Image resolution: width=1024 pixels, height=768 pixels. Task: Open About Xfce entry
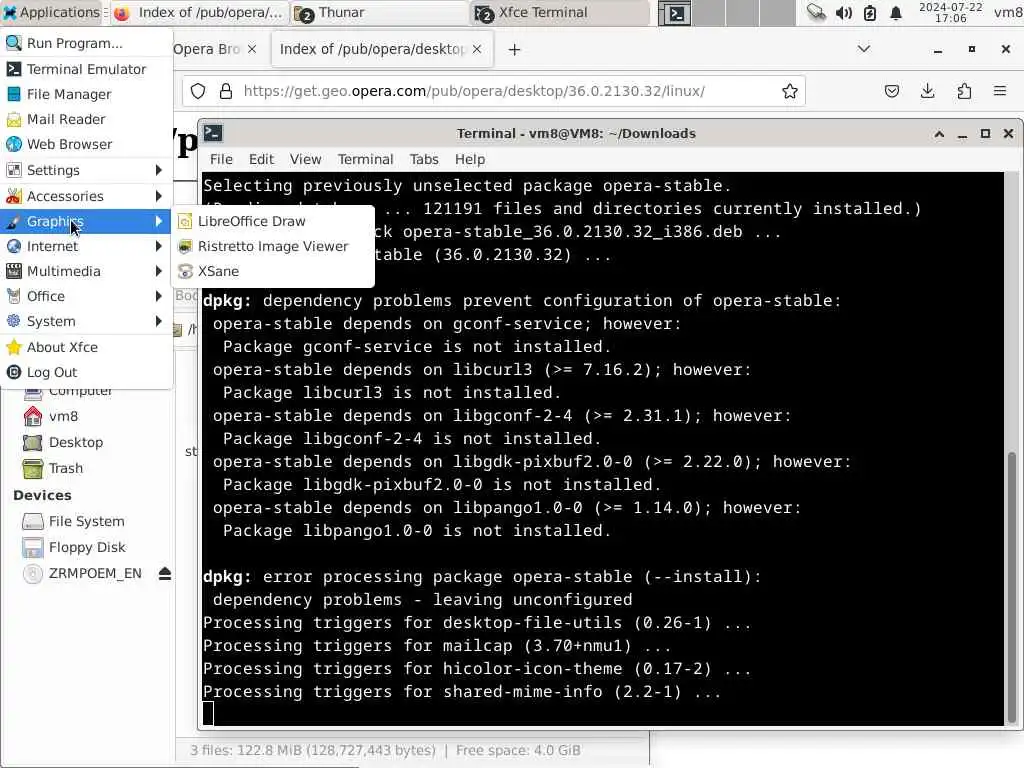pyautogui.click(x=86, y=347)
